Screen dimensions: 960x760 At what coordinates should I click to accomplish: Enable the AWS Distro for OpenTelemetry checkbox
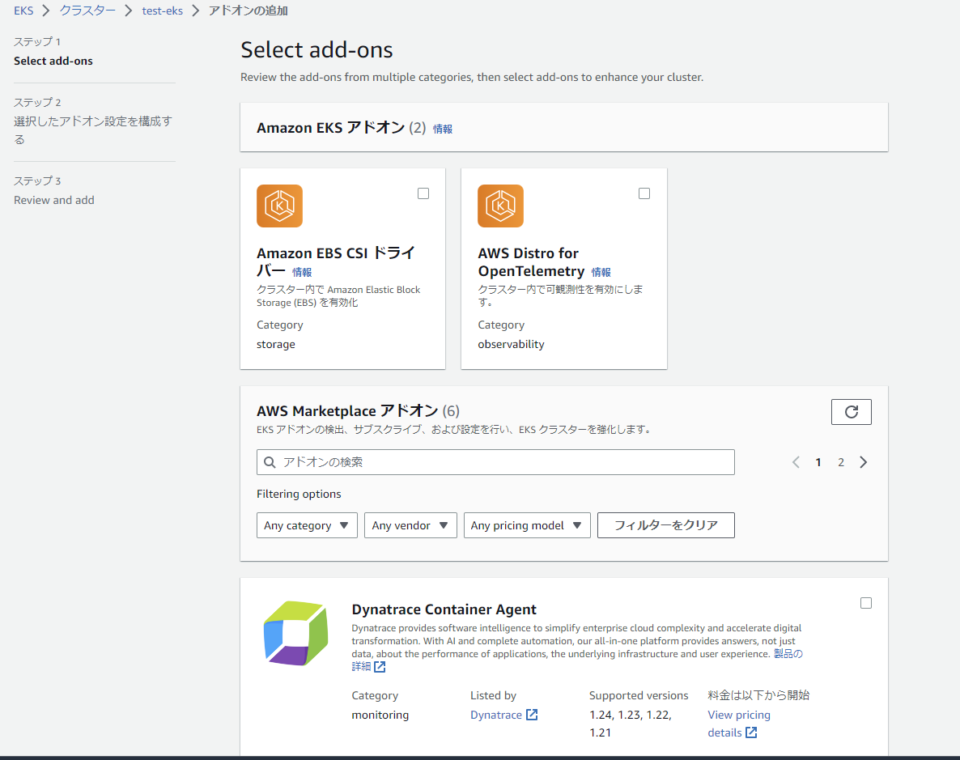pos(644,192)
